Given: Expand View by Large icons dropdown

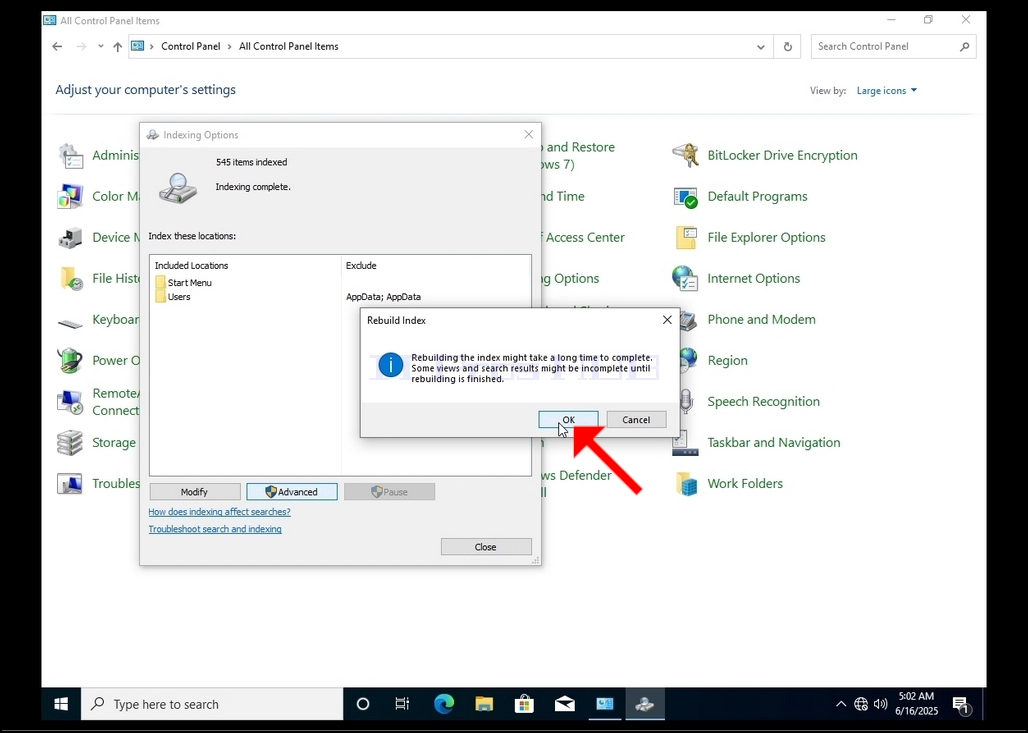Looking at the screenshot, I should coord(886,90).
